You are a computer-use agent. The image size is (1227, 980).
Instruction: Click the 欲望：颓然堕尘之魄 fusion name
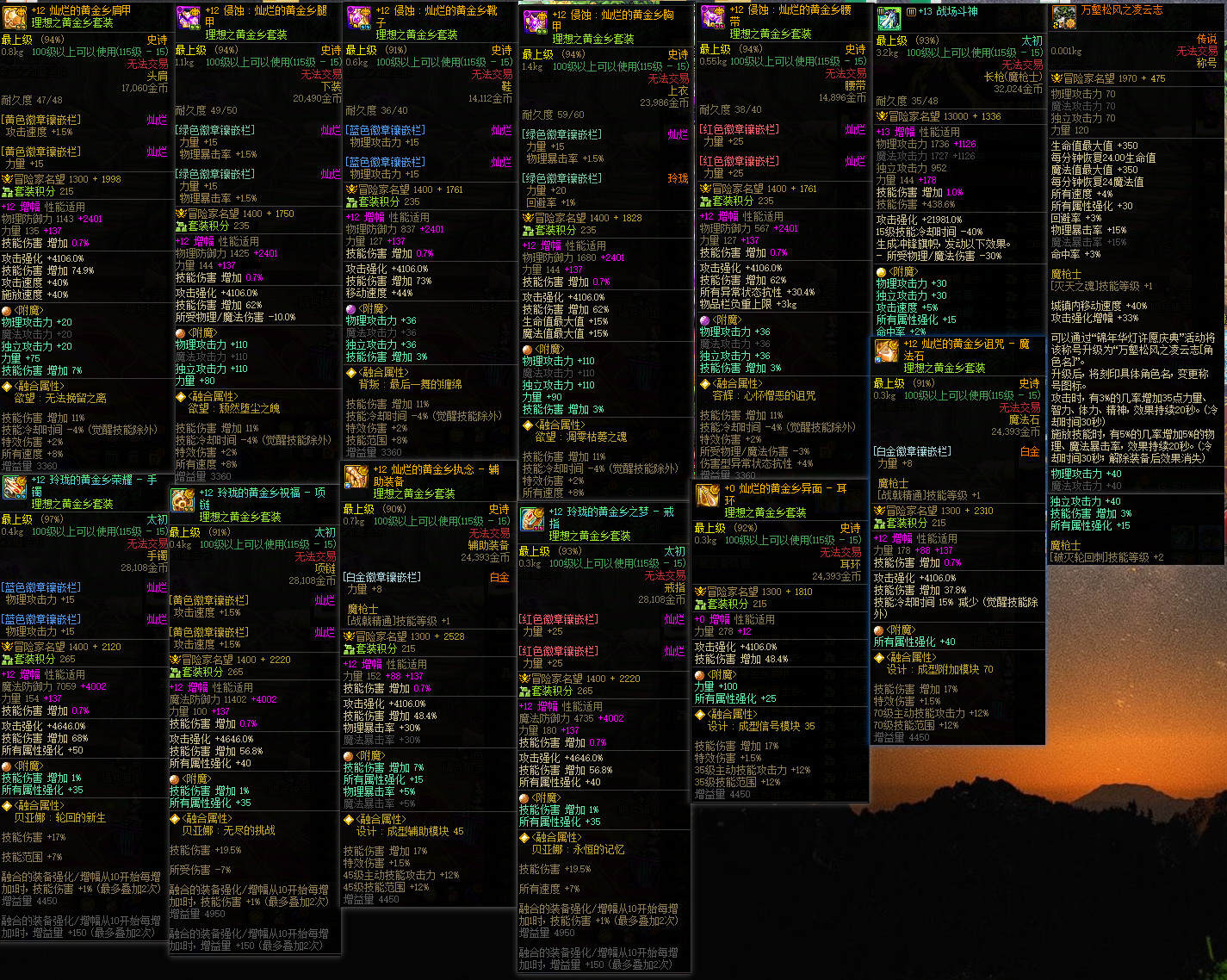(234, 408)
